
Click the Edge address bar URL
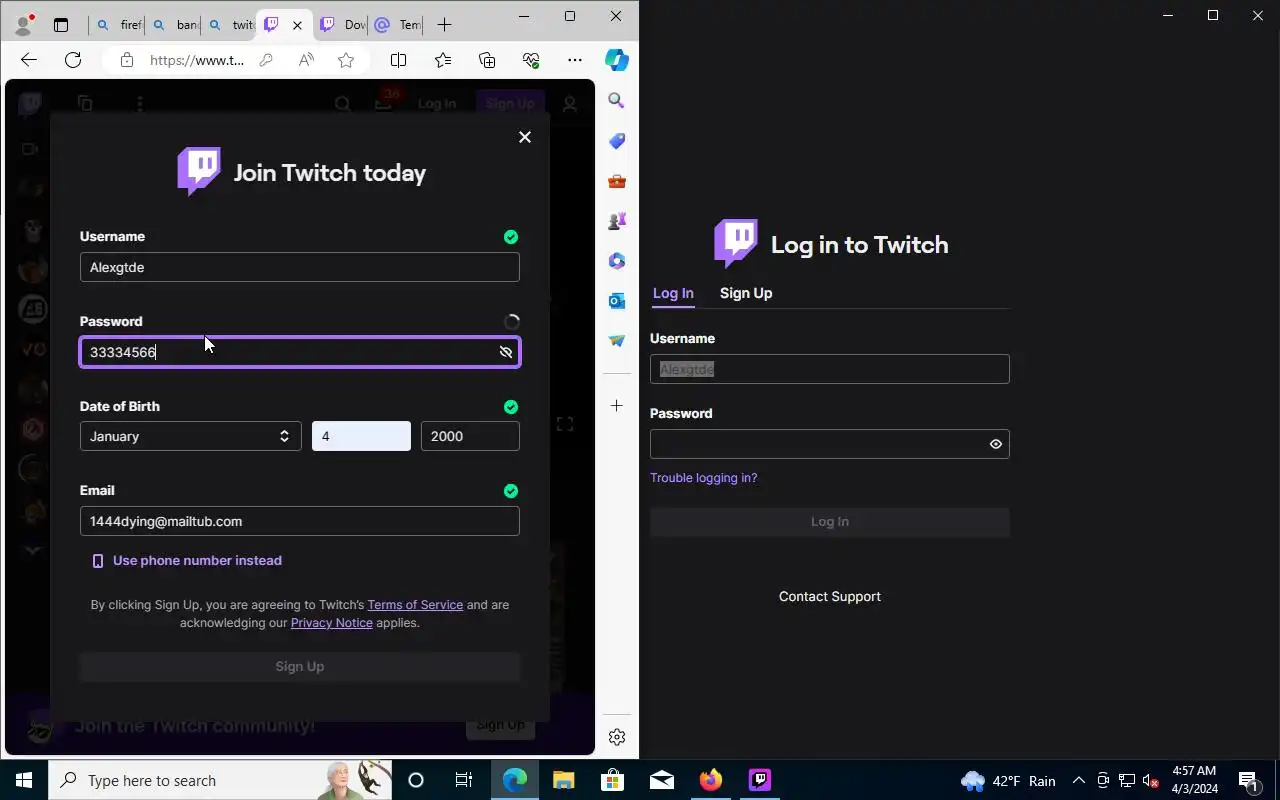197,60
